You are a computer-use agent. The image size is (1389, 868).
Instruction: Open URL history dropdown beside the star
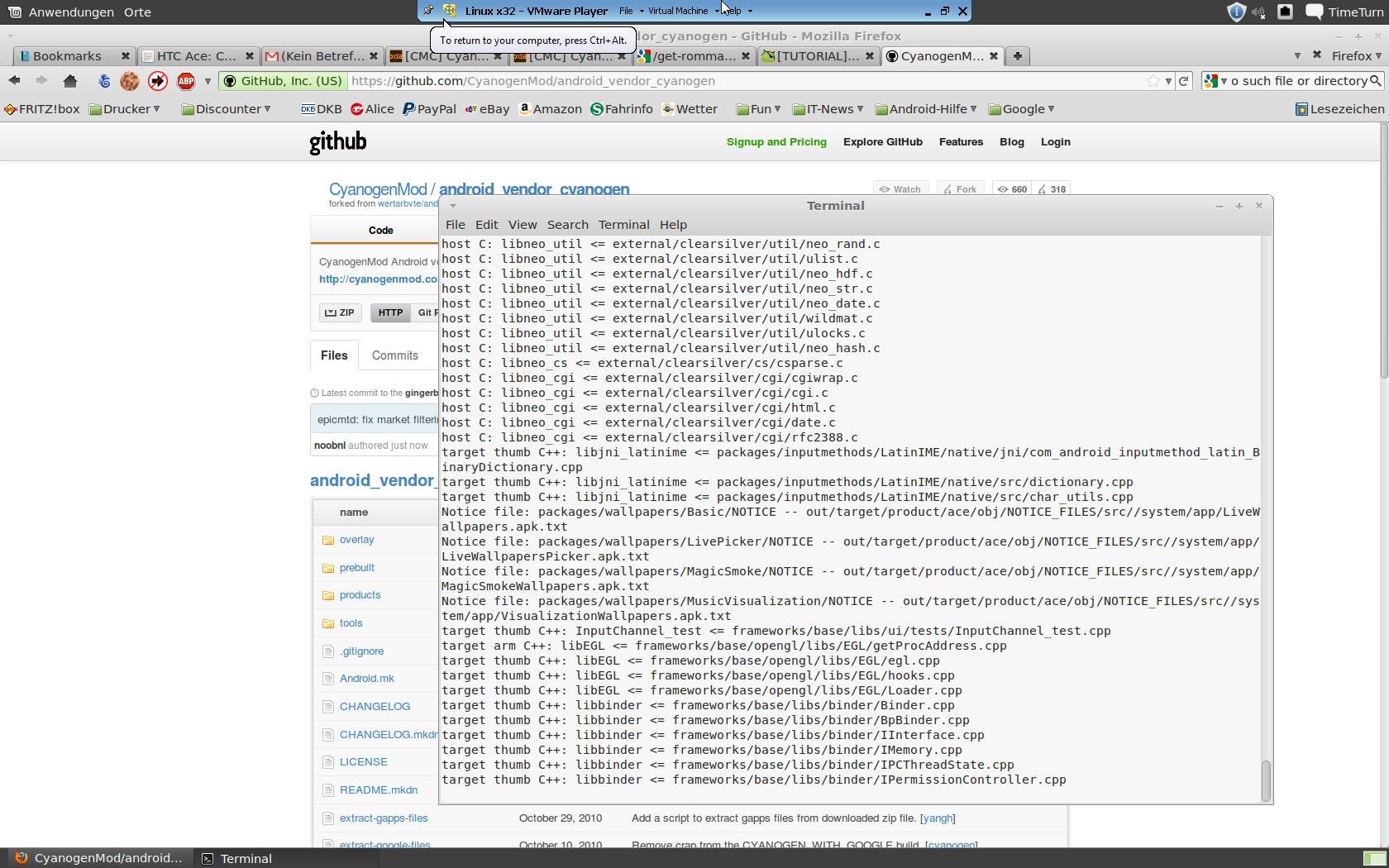tap(1168, 81)
